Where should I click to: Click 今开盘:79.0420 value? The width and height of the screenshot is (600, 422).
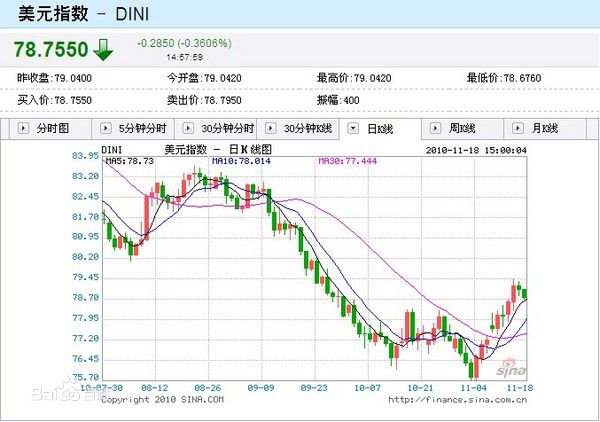click(204, 78)
